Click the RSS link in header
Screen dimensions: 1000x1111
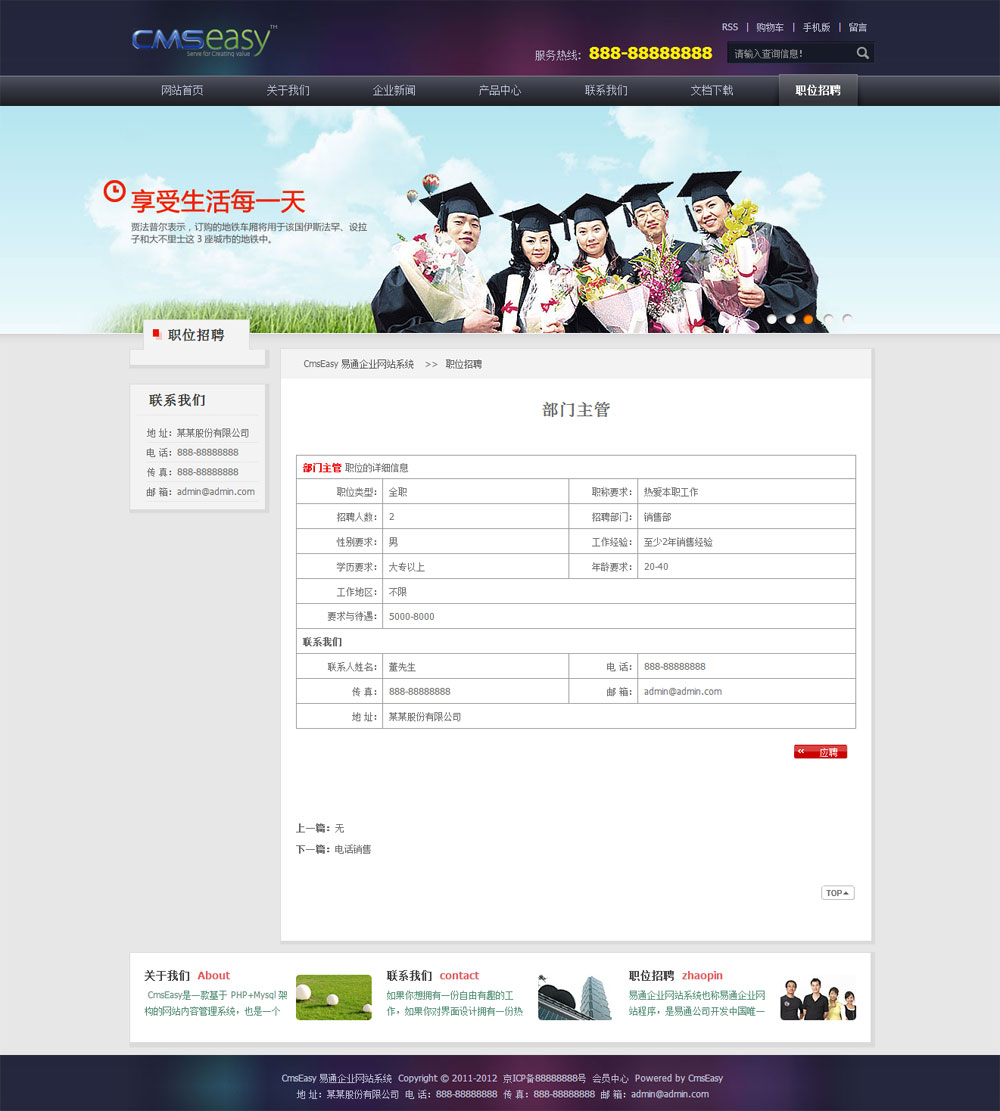(730, 27)
